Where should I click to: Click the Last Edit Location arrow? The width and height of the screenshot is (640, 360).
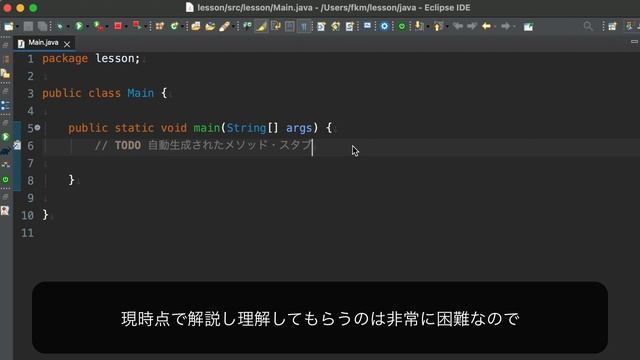458,27
